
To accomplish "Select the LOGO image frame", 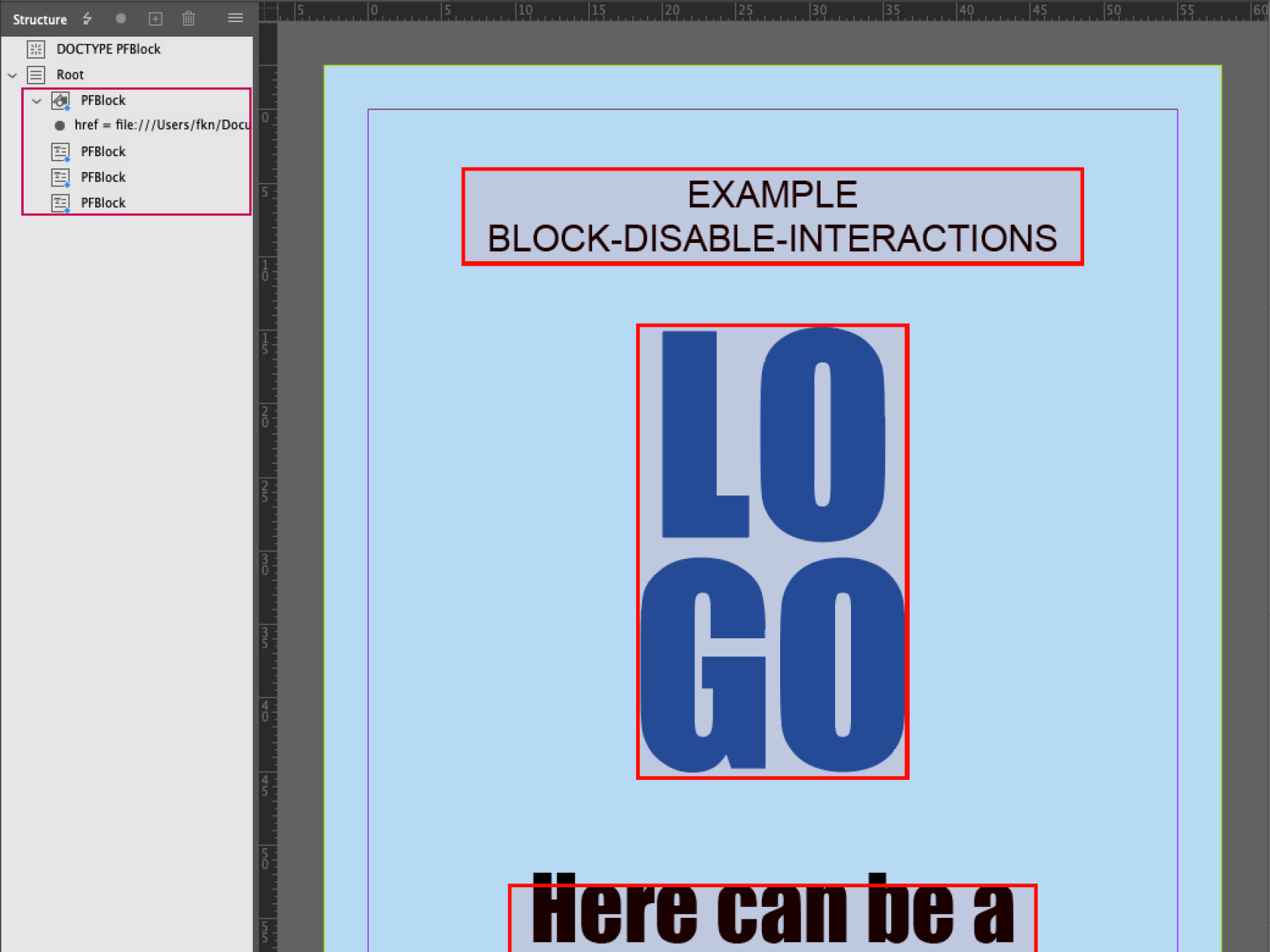I will coord(772,551).
